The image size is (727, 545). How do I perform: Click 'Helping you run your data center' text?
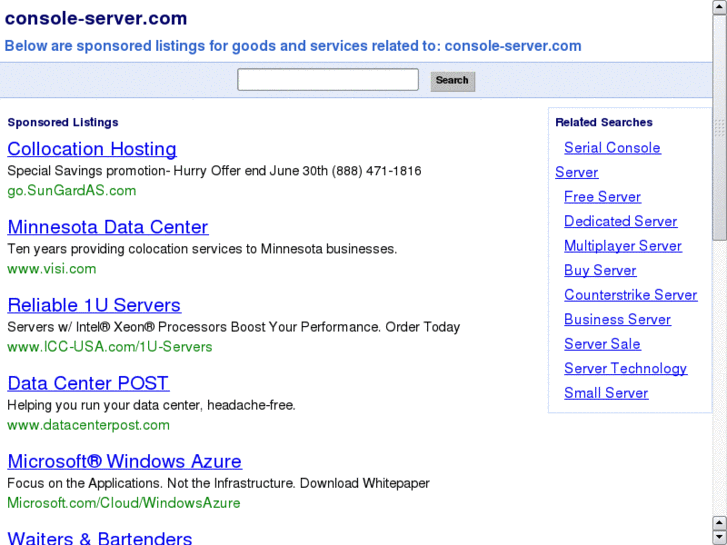tap(151, 405)
